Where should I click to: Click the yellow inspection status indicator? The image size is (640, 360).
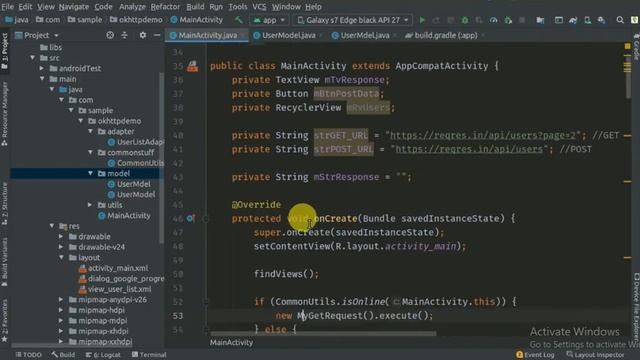pyautogui.click(x=628, y=46)
